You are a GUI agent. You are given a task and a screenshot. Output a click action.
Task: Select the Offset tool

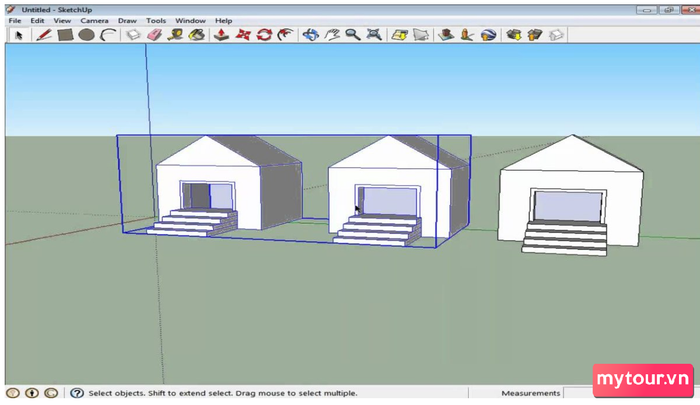pos(285,35)
